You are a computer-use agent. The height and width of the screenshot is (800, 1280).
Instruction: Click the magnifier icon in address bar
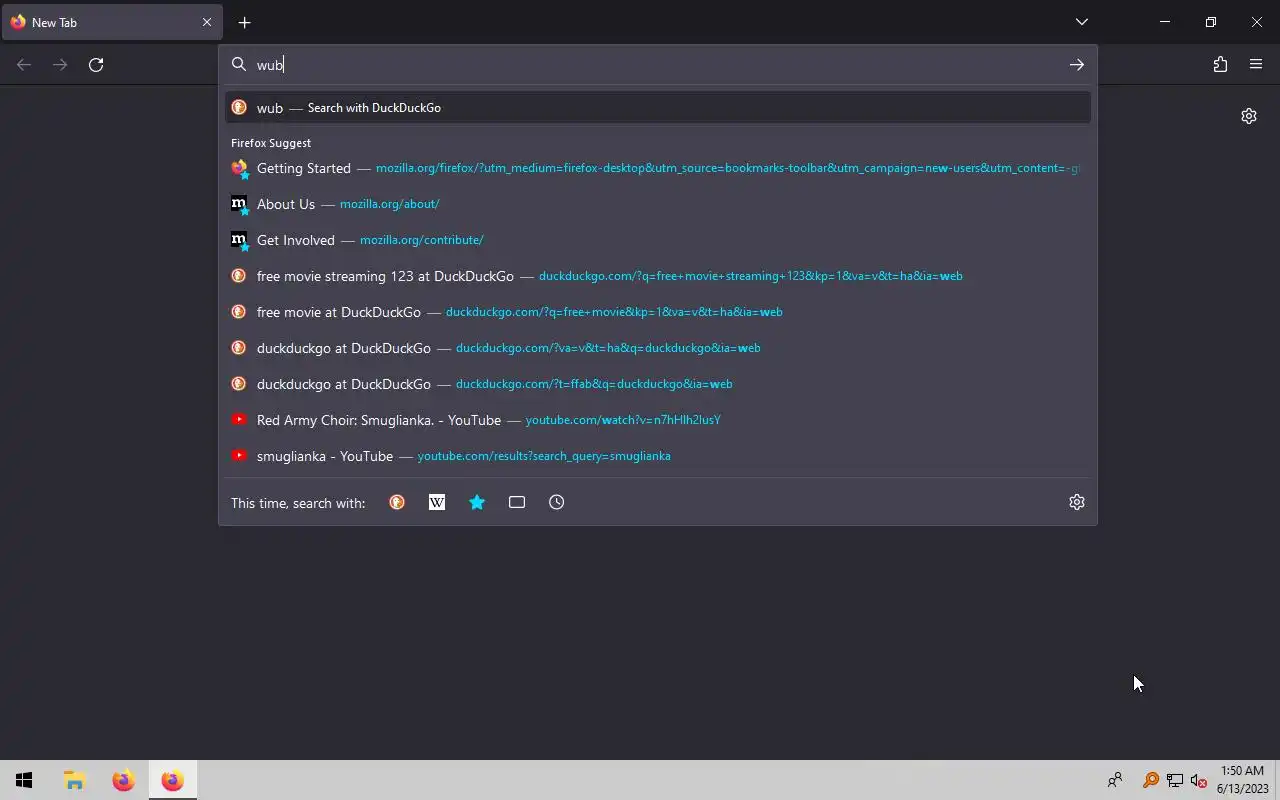click(x=239, y=65)
